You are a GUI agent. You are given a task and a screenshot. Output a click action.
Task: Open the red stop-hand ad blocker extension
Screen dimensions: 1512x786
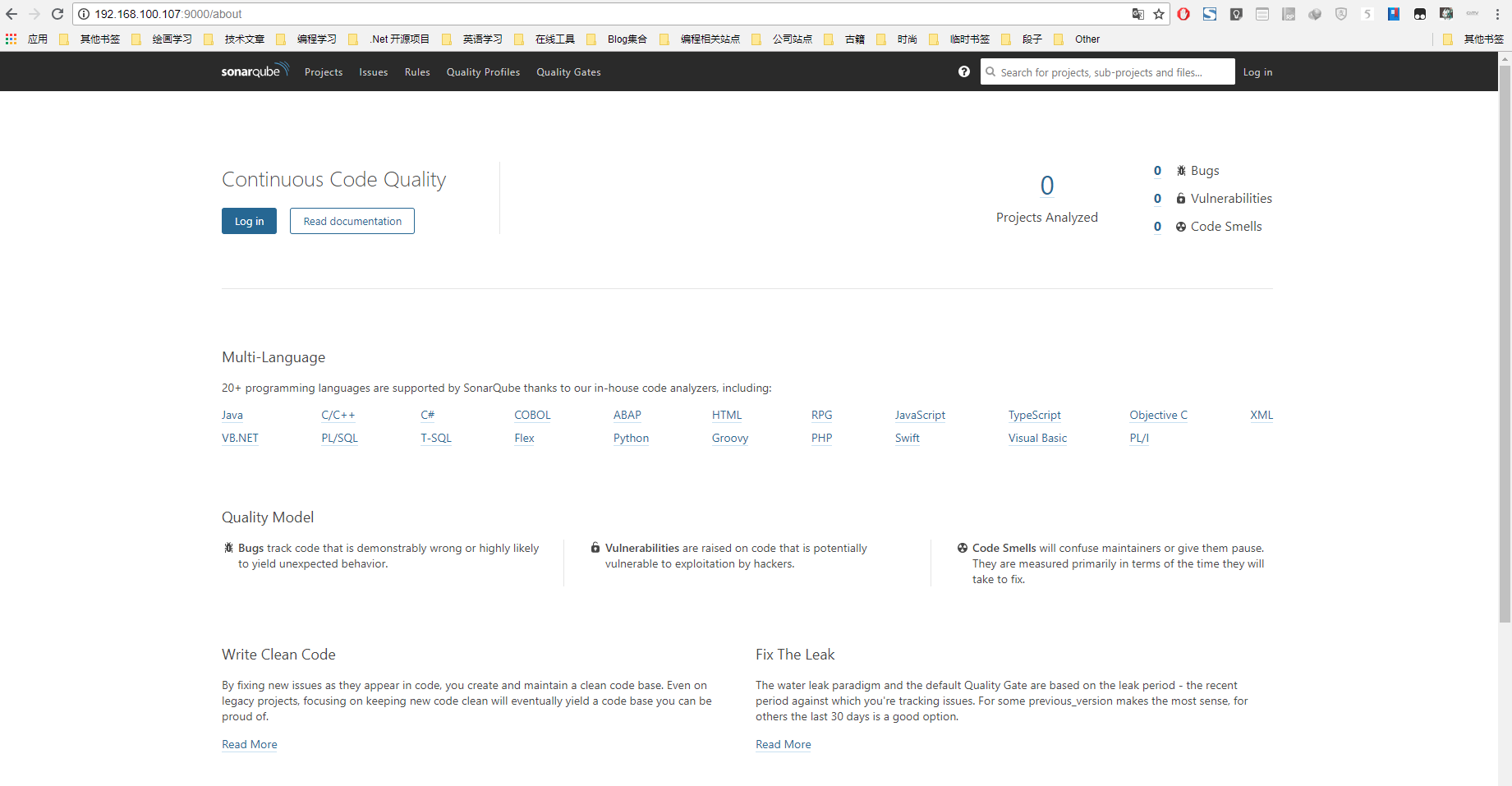(x=1183, y=14)
